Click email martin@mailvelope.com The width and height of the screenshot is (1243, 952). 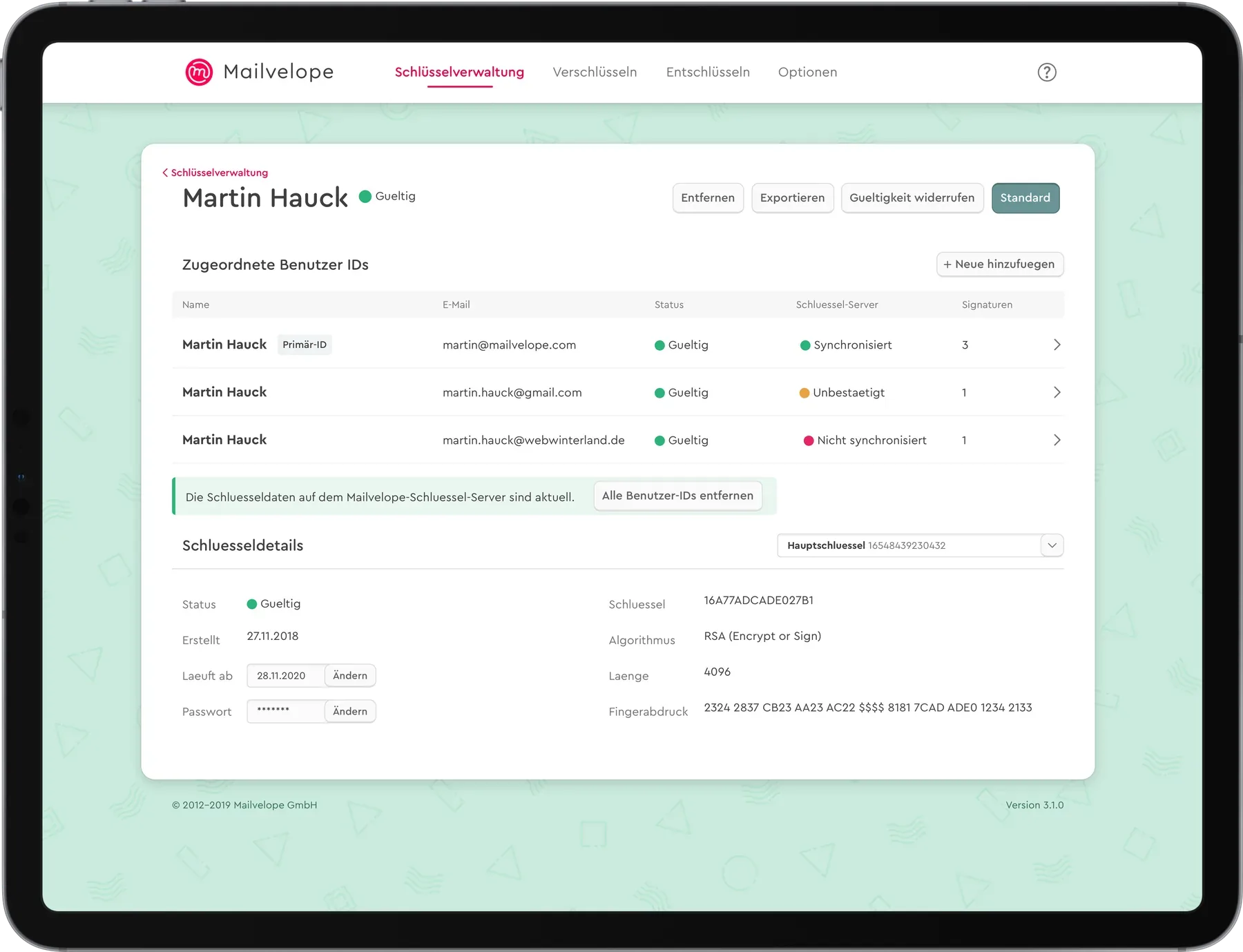coord(509,345)
